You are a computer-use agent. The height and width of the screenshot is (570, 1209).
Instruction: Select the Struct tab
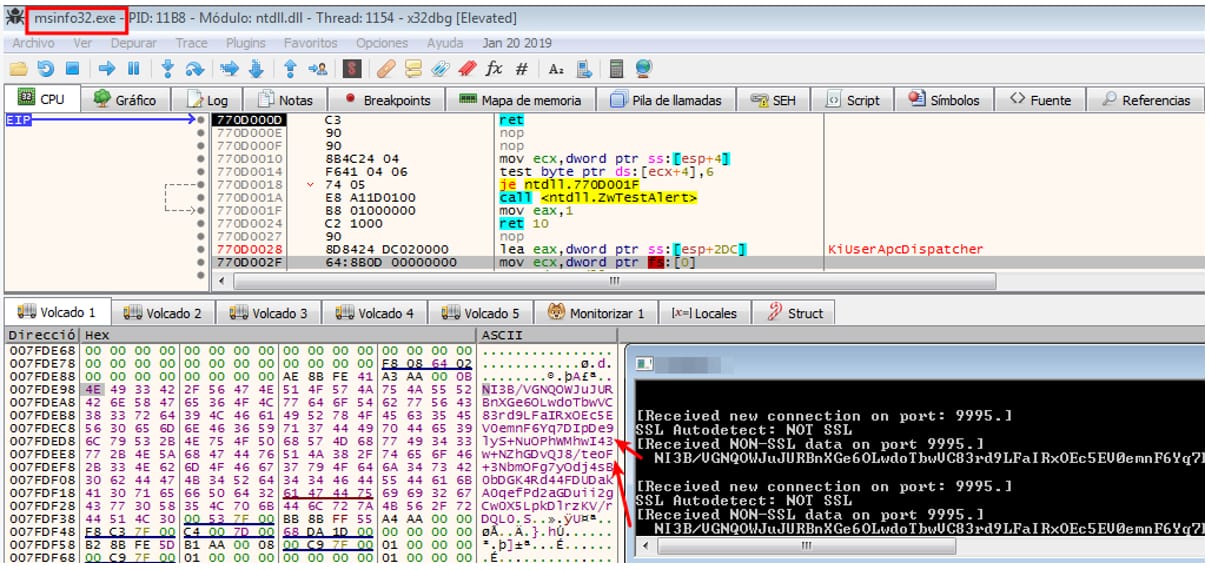click(795, 313)
